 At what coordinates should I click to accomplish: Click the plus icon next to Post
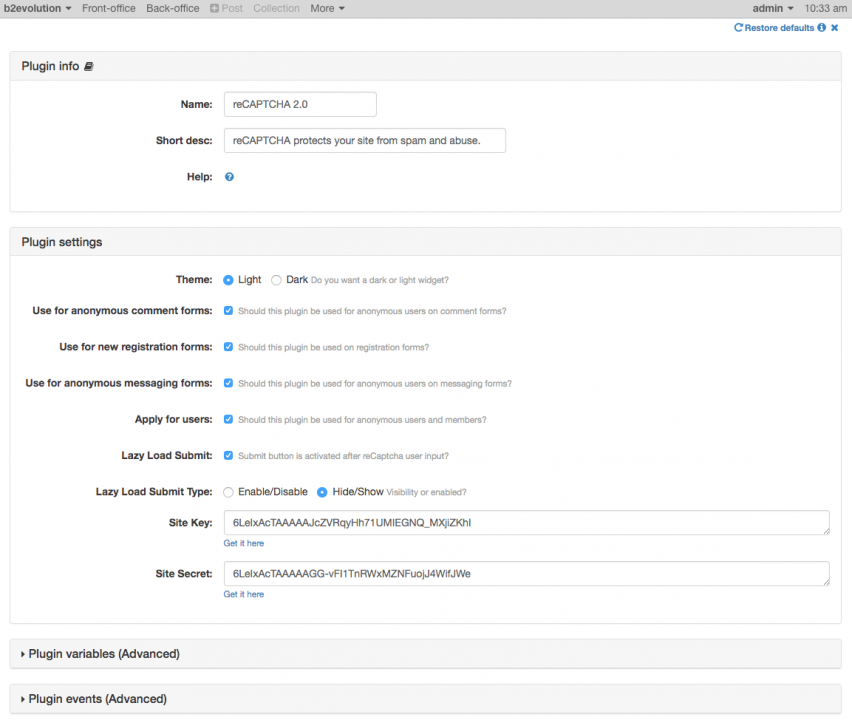(215, 8)
